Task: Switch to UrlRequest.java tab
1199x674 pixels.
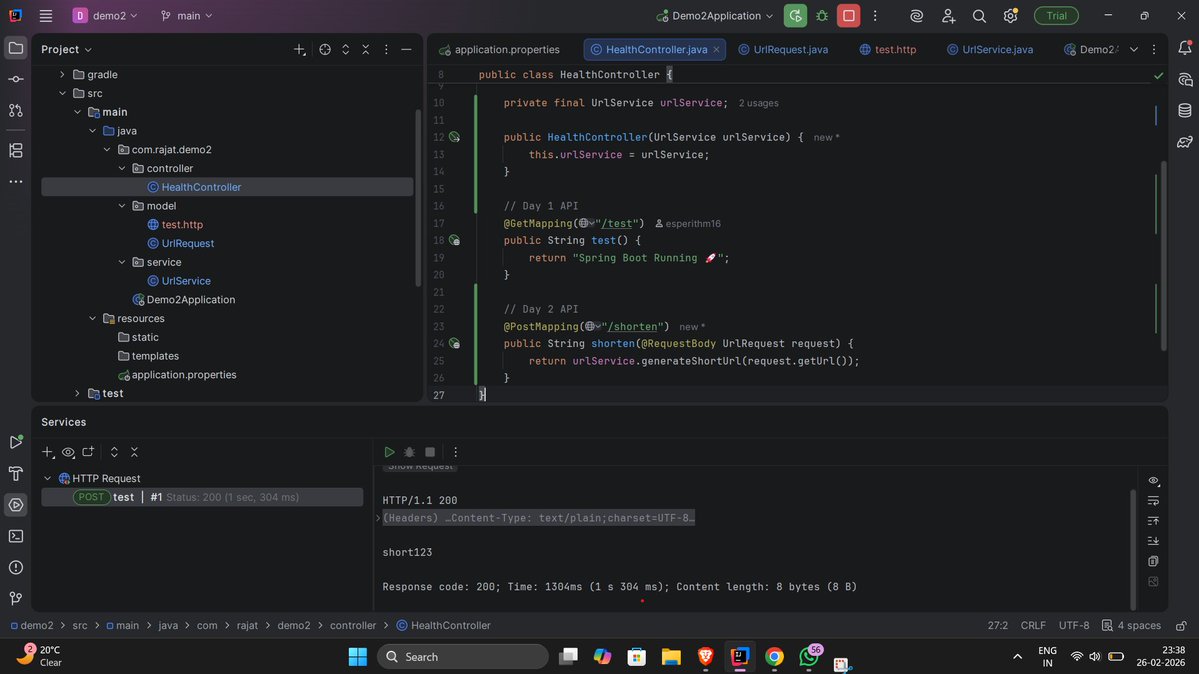Action: [783, 49]
